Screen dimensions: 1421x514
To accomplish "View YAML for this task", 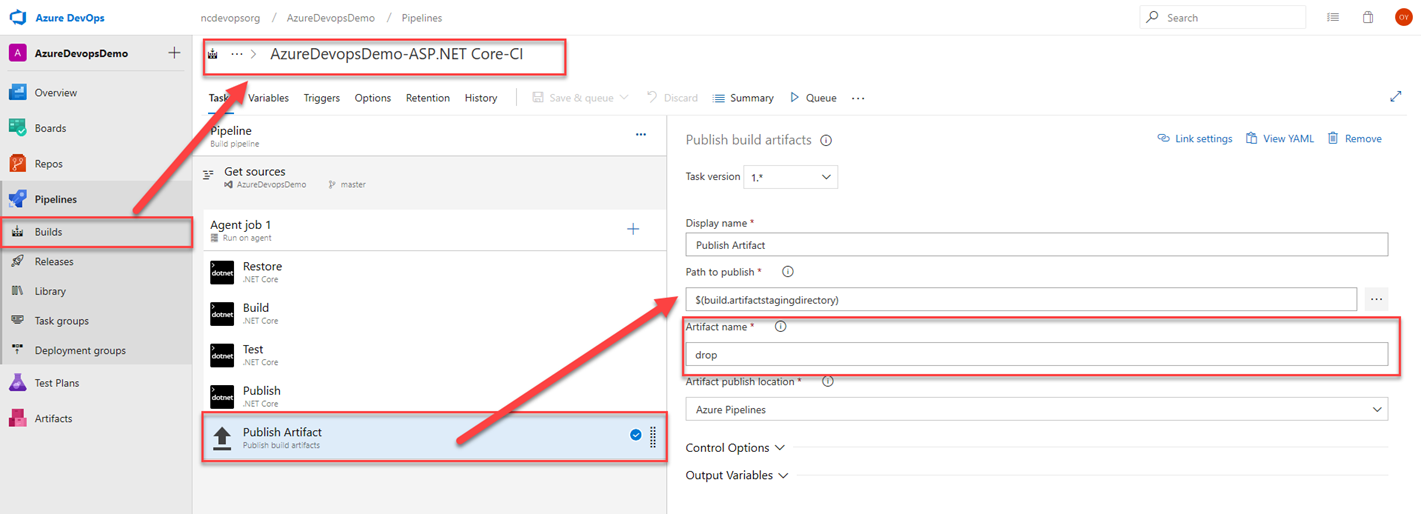I will point(1279,139).
